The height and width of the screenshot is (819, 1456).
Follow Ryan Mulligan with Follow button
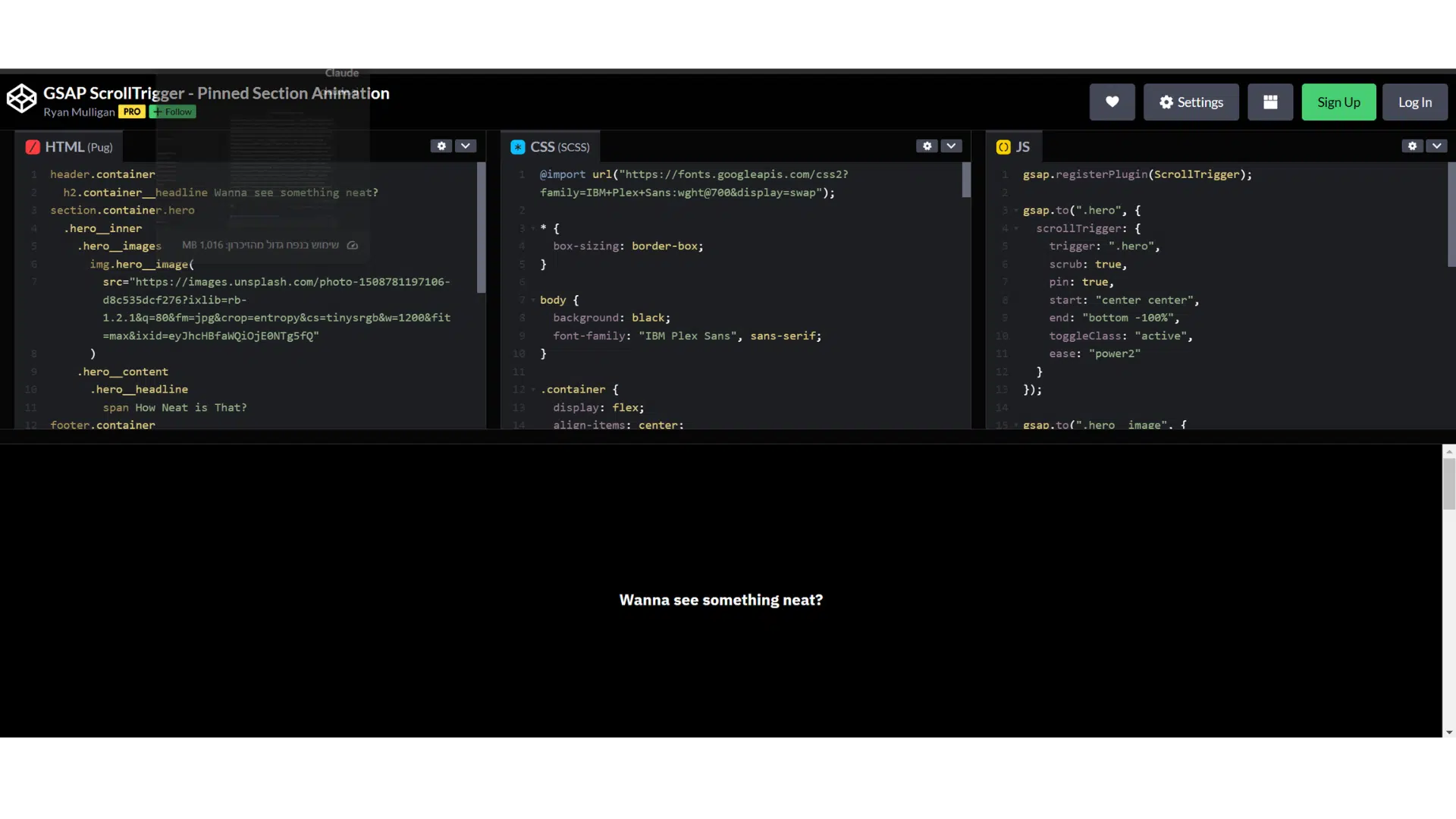tap(173, 112)
